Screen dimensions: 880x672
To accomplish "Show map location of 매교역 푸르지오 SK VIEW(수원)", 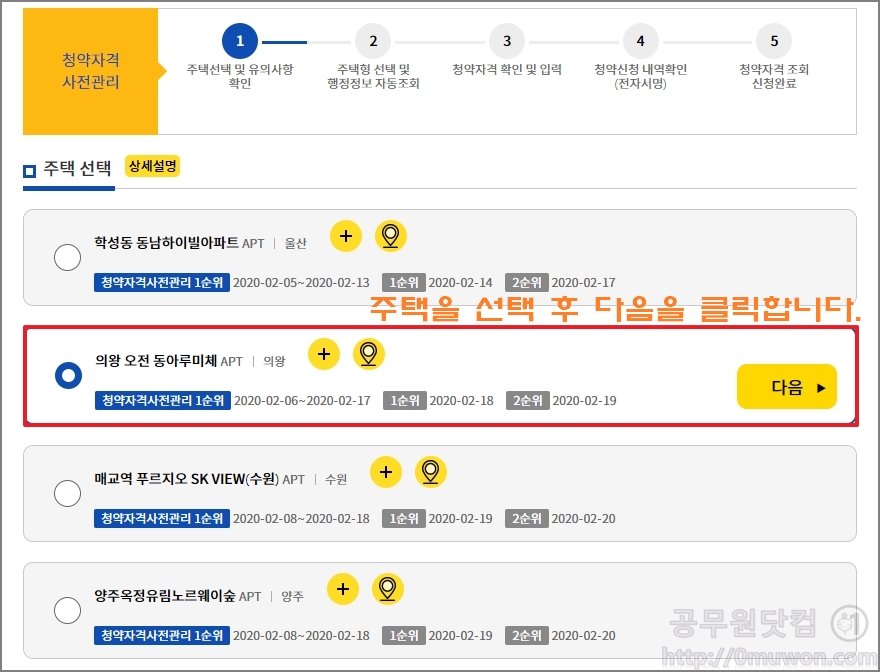I will [x=430, y=472].
